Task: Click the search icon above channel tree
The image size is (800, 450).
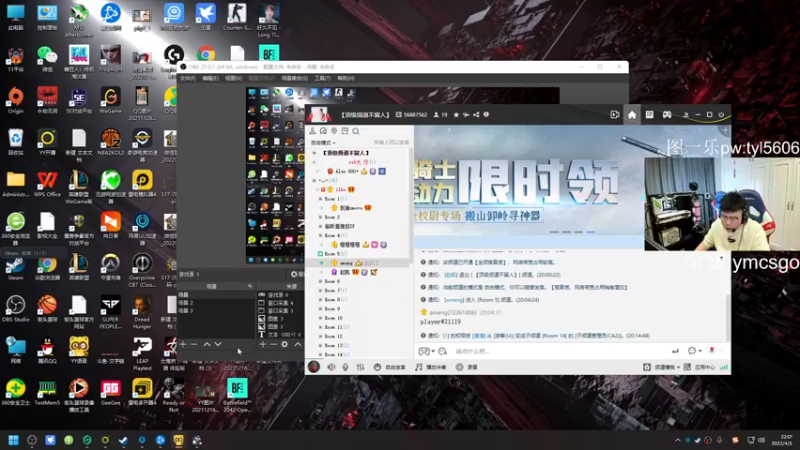Action: click(x=356, y=131)
